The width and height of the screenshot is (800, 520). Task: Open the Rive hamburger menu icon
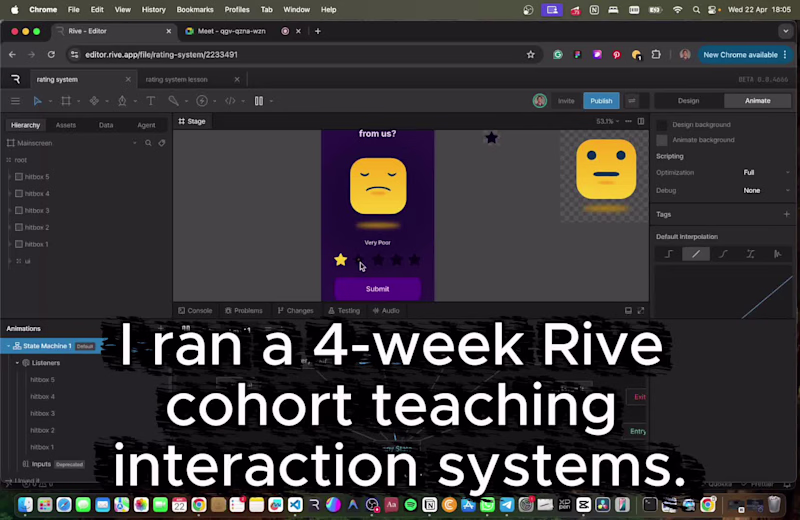coord(15,101)
